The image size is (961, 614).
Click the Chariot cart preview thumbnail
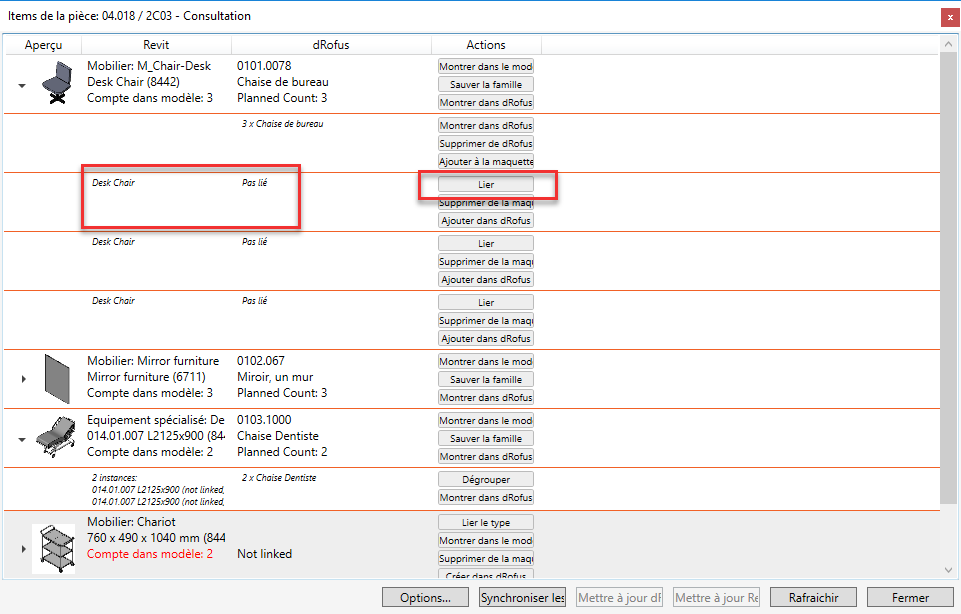click(x=53, y=548)
